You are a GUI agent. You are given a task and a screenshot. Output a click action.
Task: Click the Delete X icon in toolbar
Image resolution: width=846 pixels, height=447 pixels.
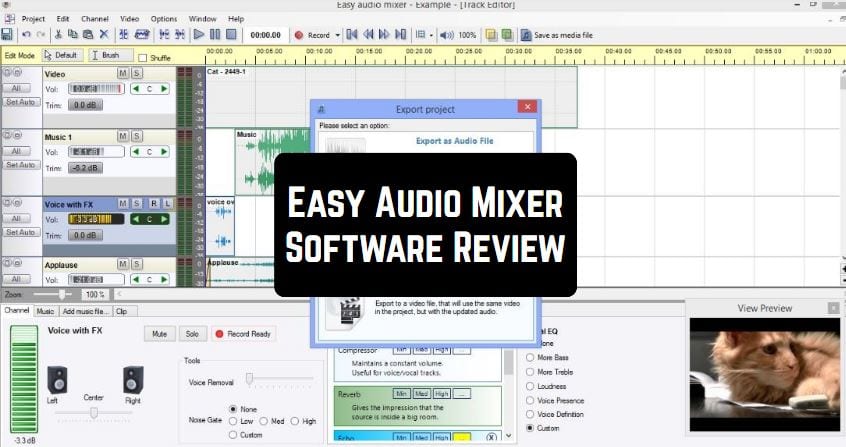[104, 35]
